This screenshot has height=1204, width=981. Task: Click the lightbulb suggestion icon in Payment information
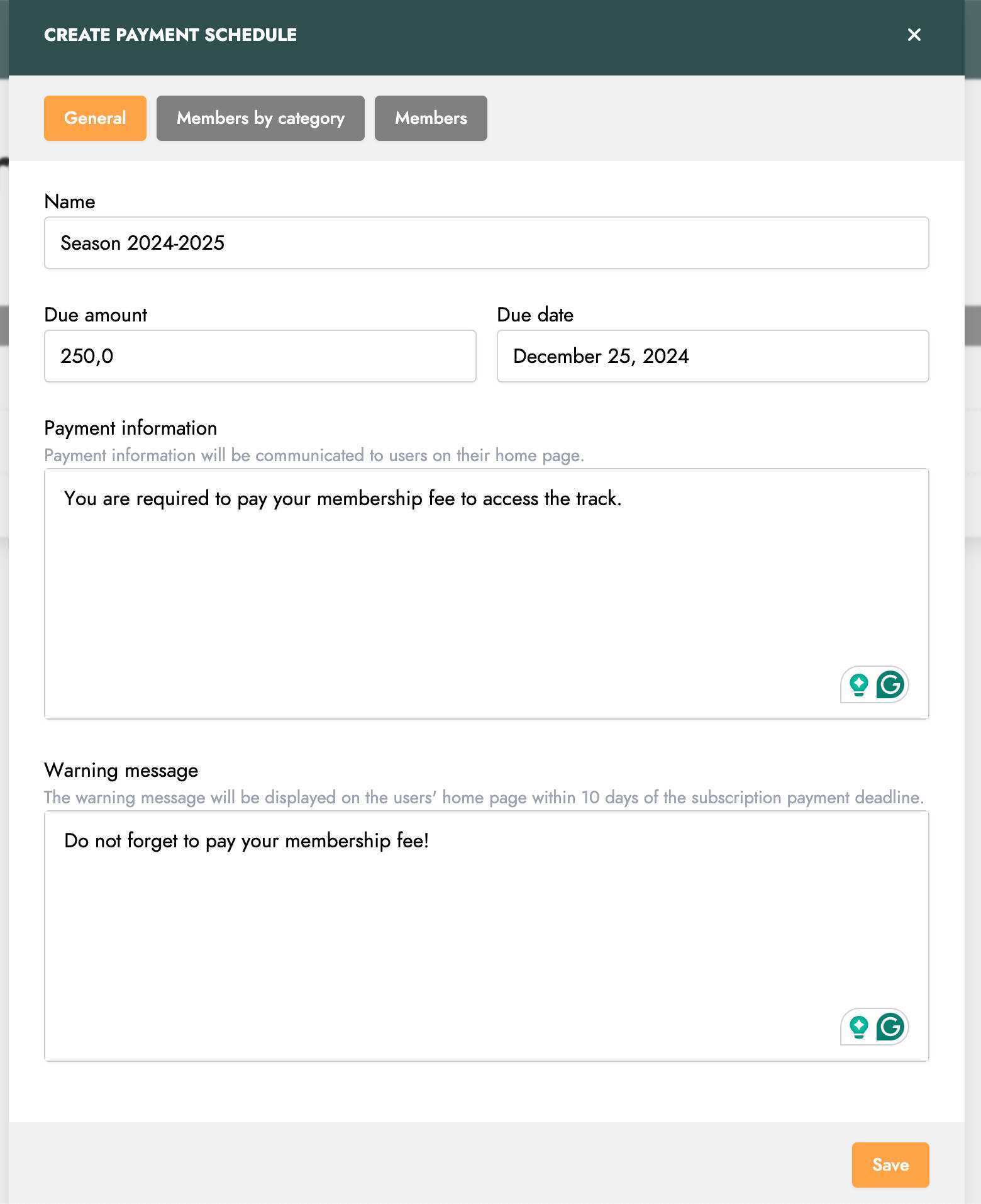pos(858,684)
